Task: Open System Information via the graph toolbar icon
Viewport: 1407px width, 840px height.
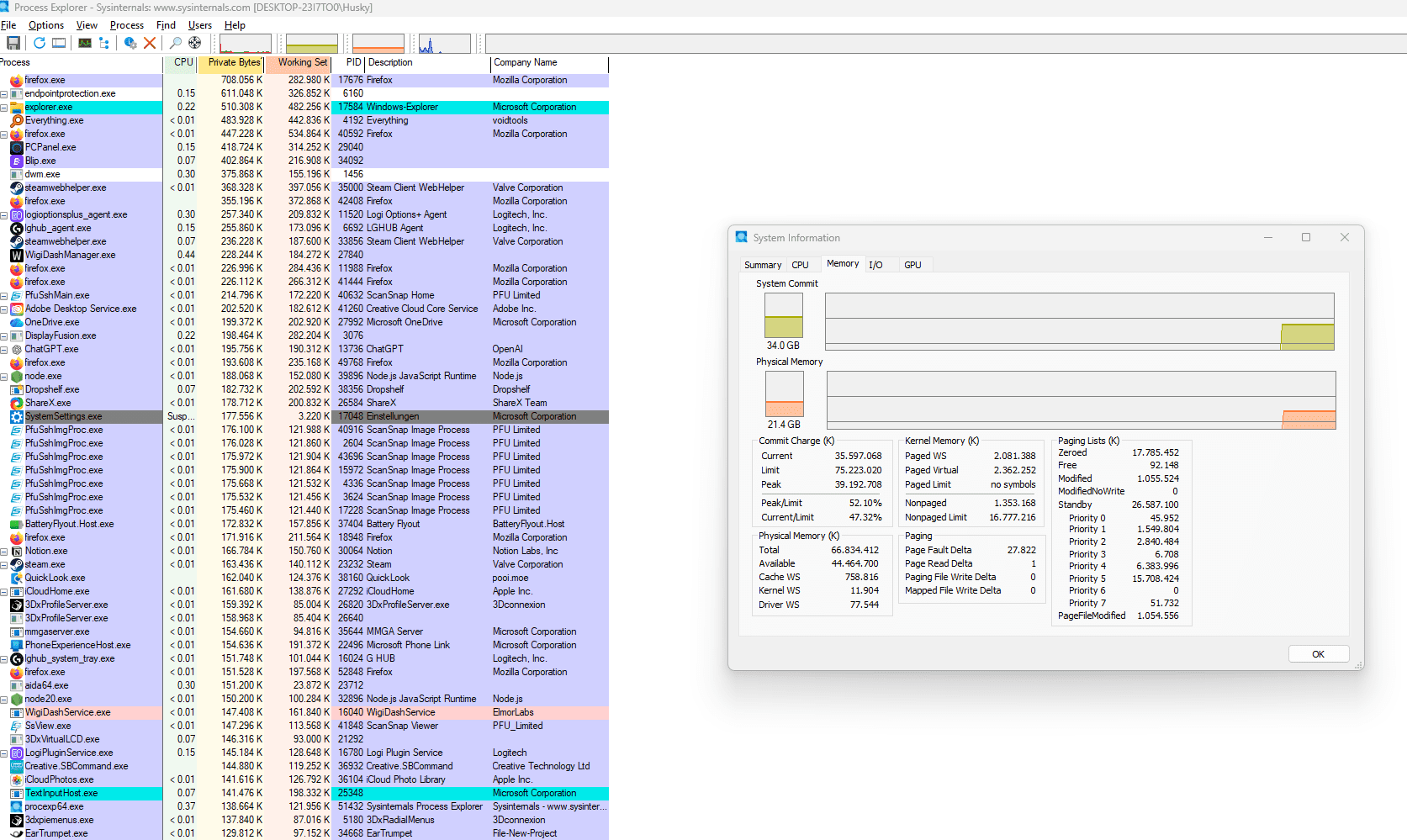Action: 85,43
